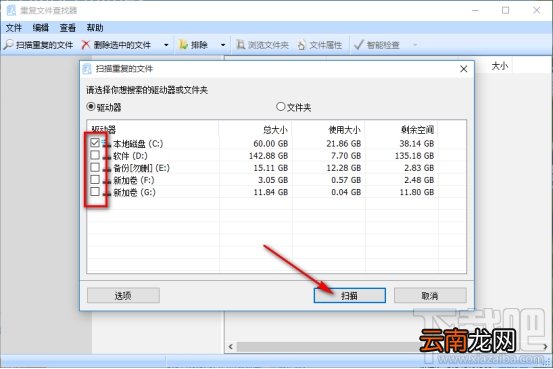Click the 11.80 GB free space cell

(x=417, y=192)
